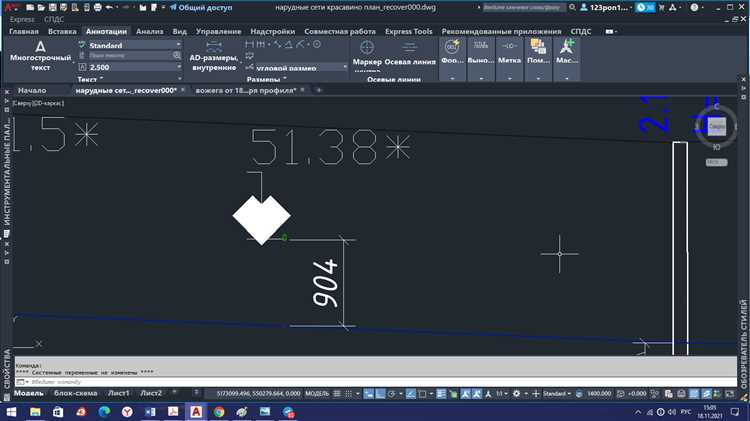Switch to the вожега от 18 drawing tab

(245, 90)
